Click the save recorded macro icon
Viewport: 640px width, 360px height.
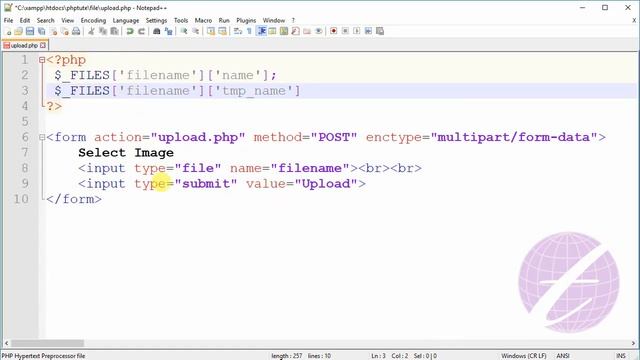[x=380, y=31]
